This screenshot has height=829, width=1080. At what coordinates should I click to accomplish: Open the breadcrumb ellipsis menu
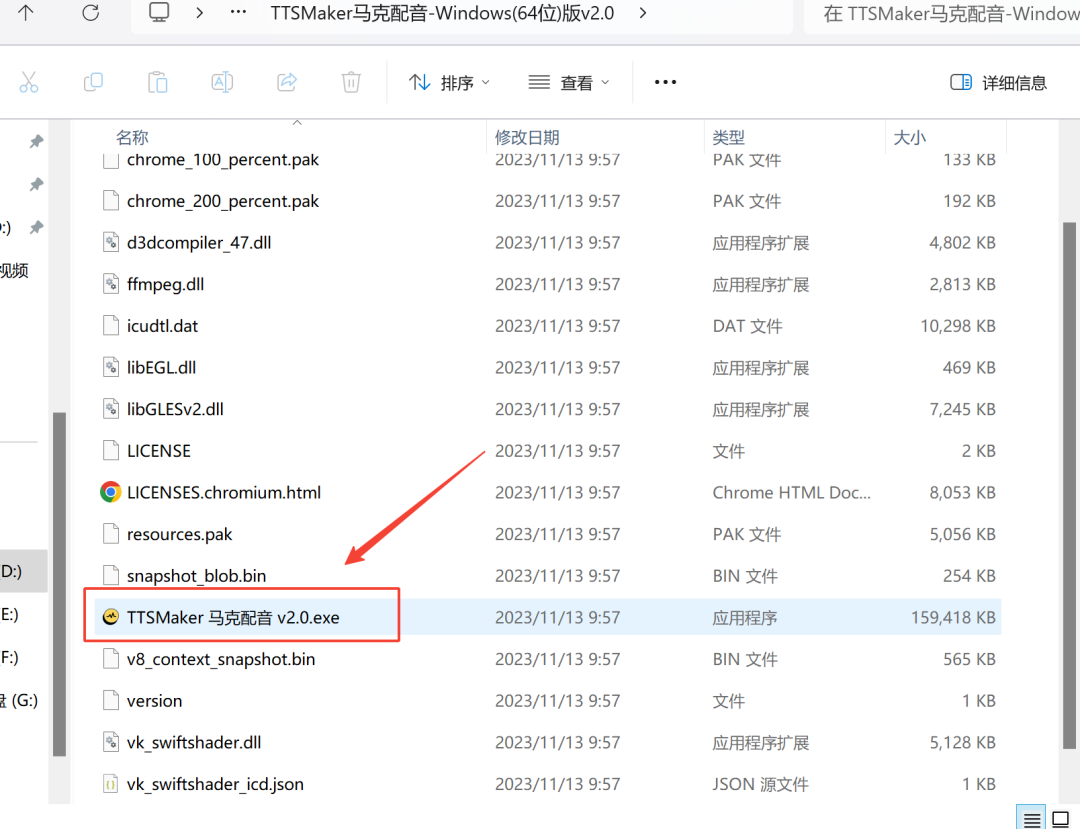(x=238, y=12)
